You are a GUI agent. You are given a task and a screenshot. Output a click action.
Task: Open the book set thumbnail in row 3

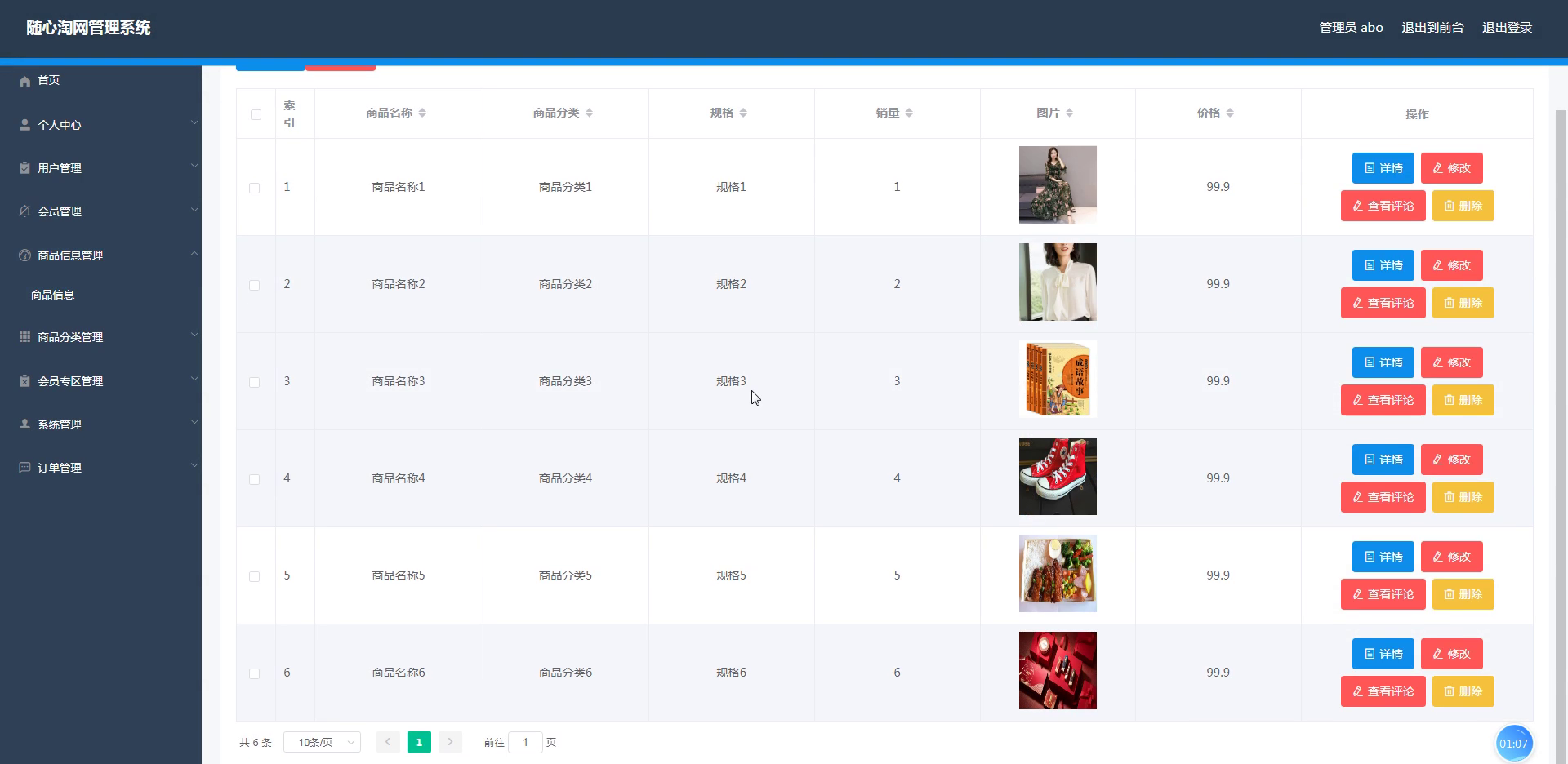(x=1058, y=379)
